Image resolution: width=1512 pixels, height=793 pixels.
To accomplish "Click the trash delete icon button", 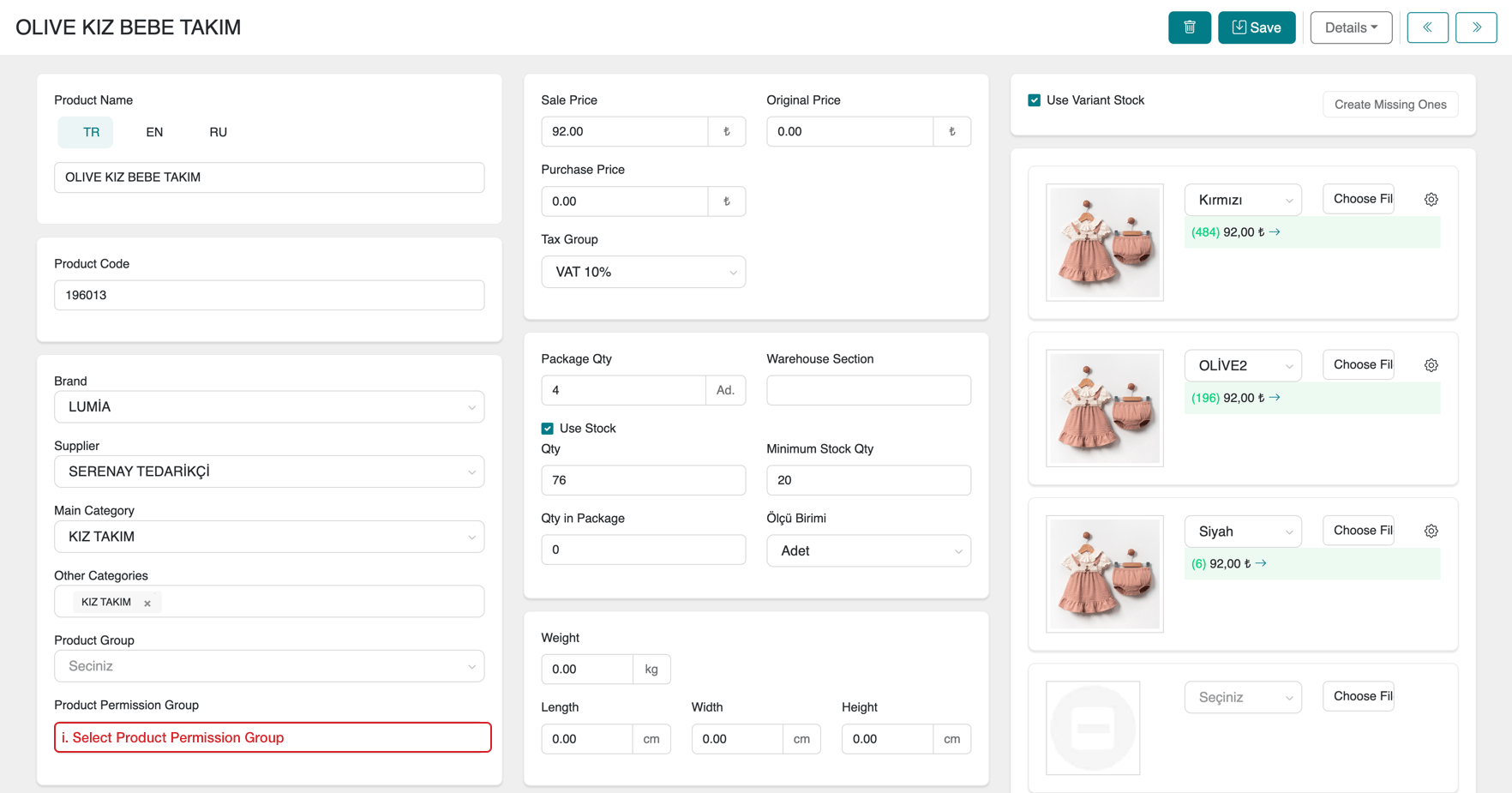I will point(1189,27).
